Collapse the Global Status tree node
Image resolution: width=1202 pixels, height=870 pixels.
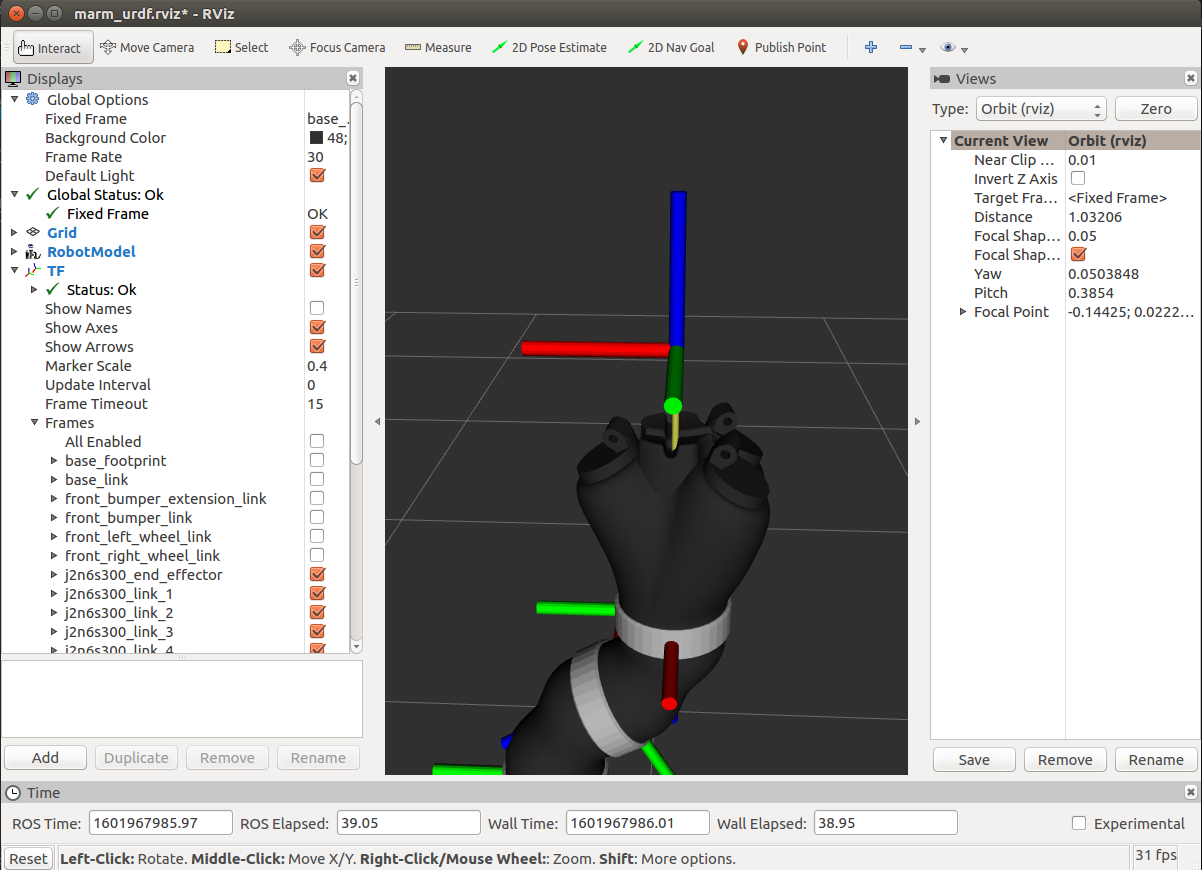(14, 194)
